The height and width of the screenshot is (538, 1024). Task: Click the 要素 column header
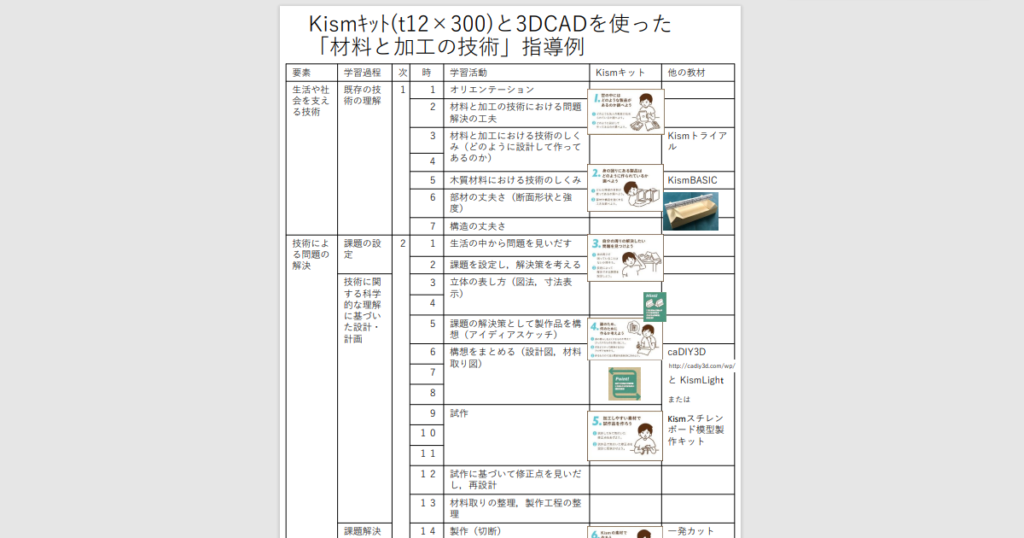[x=302, y=73]
